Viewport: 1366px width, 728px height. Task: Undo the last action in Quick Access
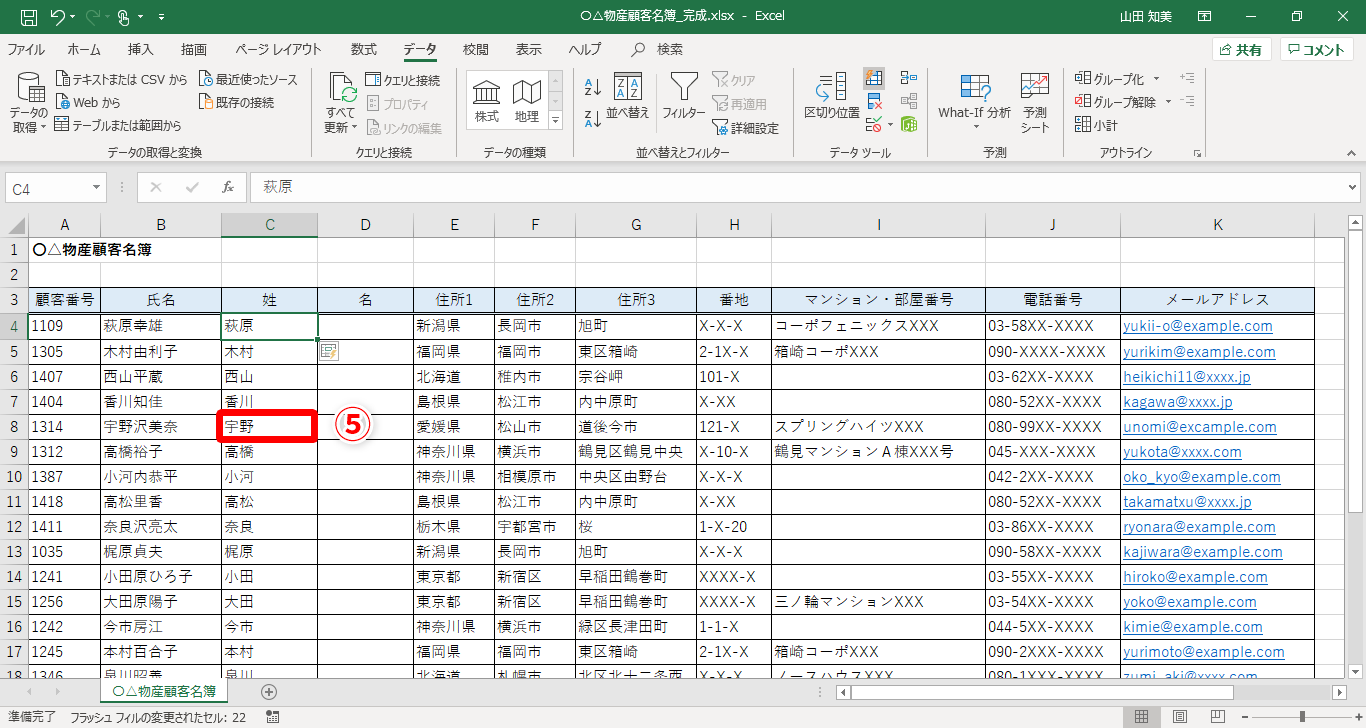tap(57, 16)
